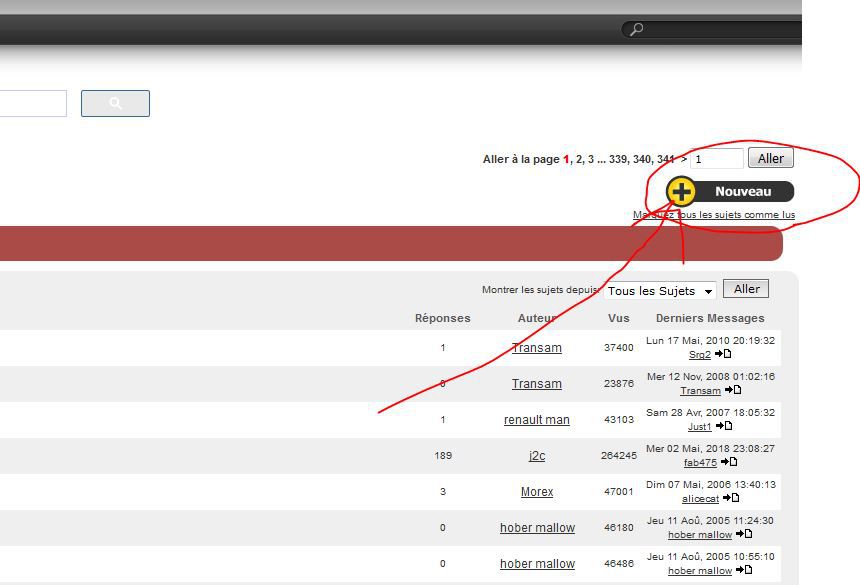Open last post icon next to Srg2
Screen dimensions: 860x585
pyautogui.click(x=723, y=354)
